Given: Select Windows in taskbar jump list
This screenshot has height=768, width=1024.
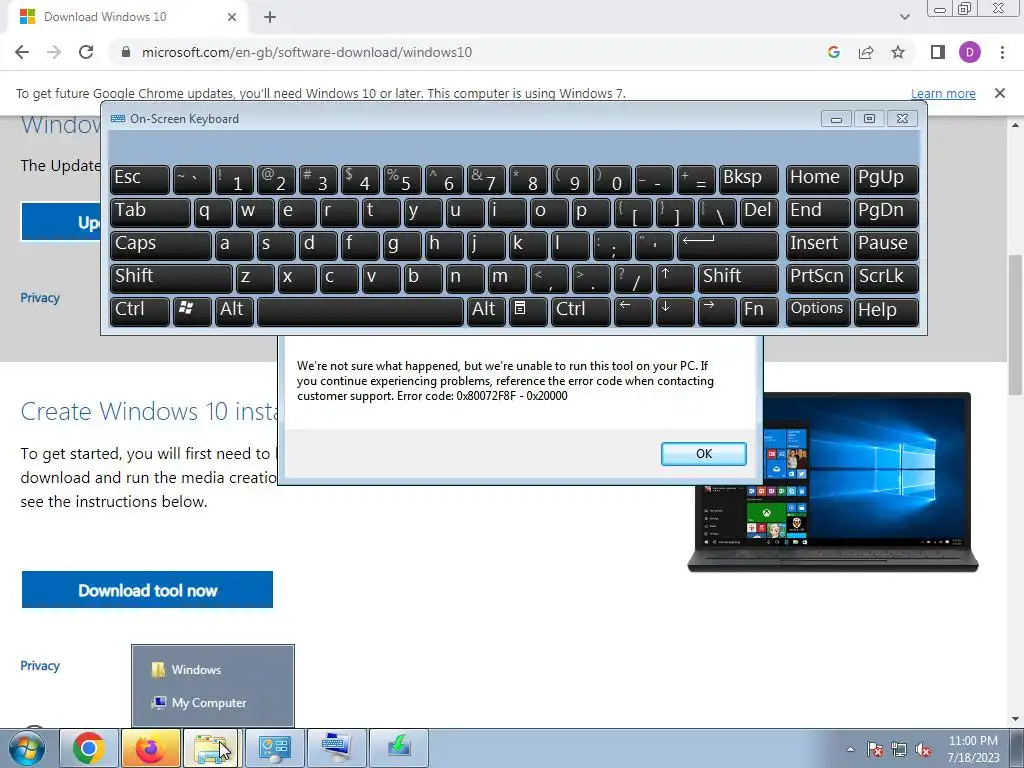Looking at the screenshot, I should pyautogui.click(x=213, y=670).
